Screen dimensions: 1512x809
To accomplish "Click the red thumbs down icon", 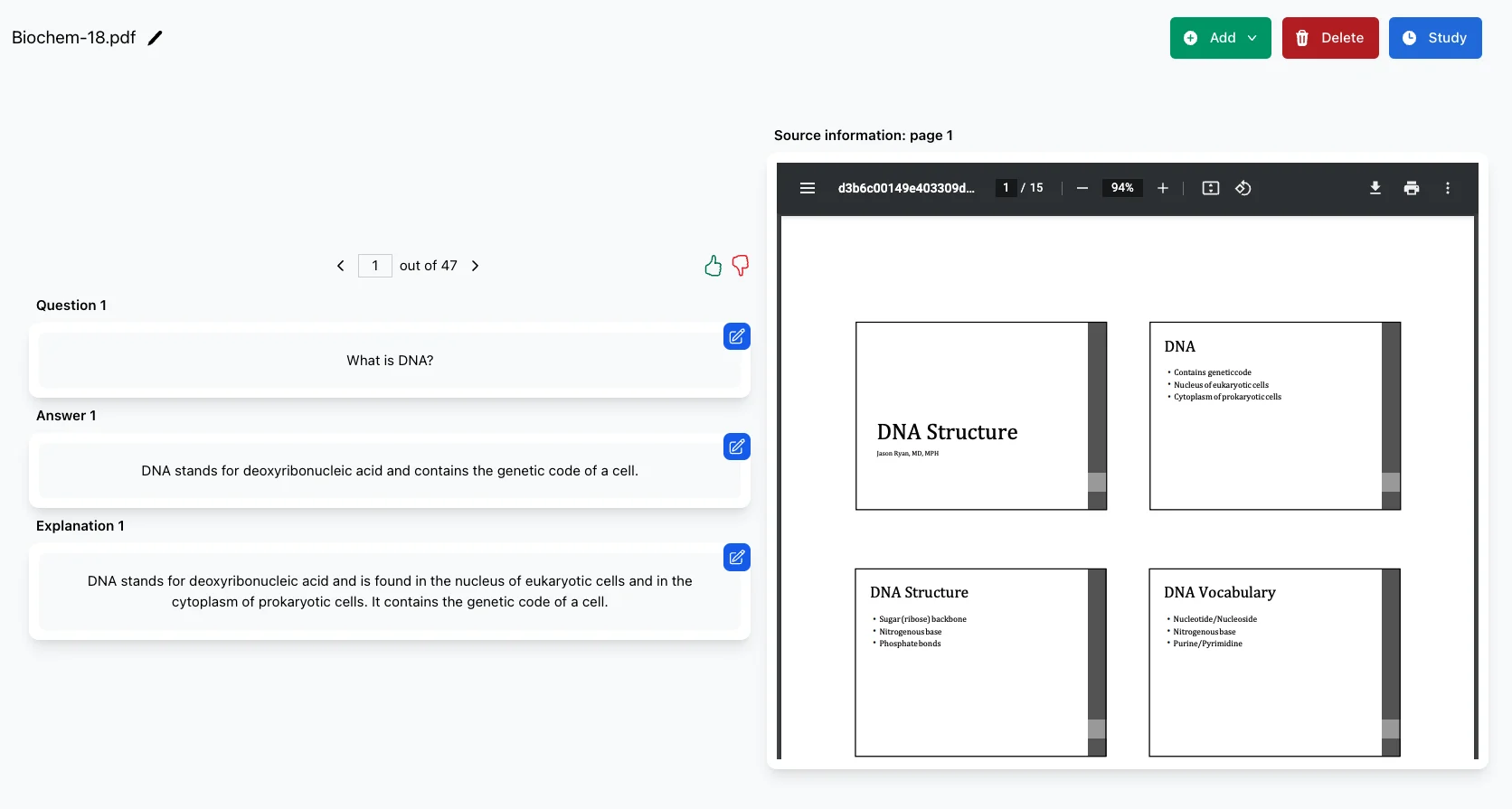I will [x=740, y=266].
